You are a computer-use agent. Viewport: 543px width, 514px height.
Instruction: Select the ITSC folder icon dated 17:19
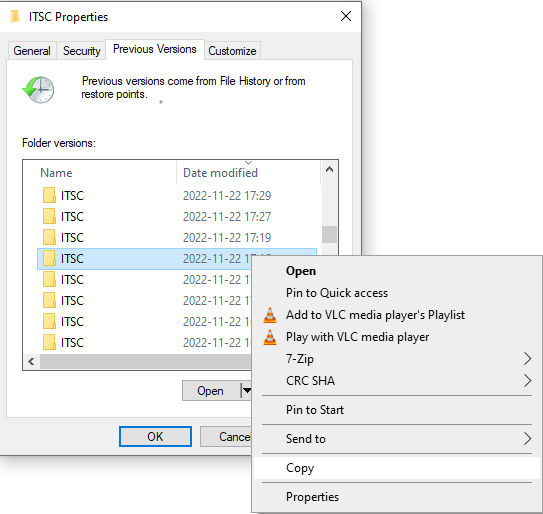click(49, 238)
